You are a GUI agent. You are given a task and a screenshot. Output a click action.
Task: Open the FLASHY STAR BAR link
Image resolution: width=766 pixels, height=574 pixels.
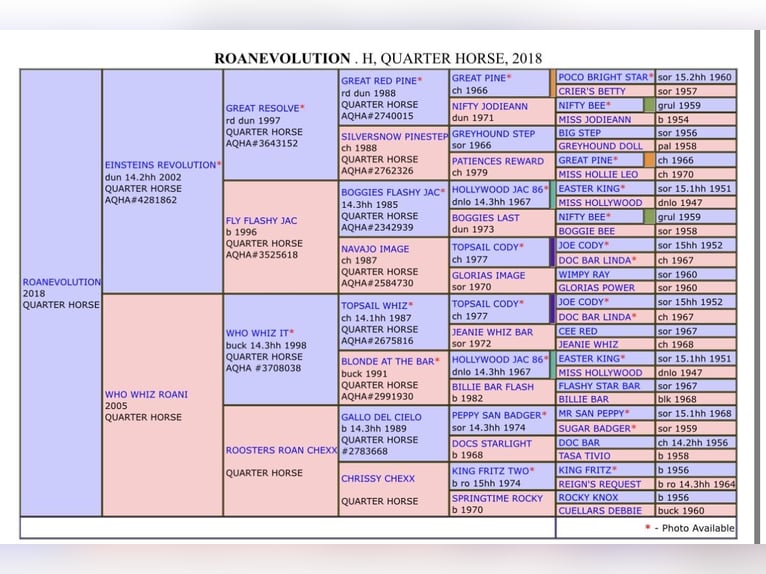tap(599, 386)
